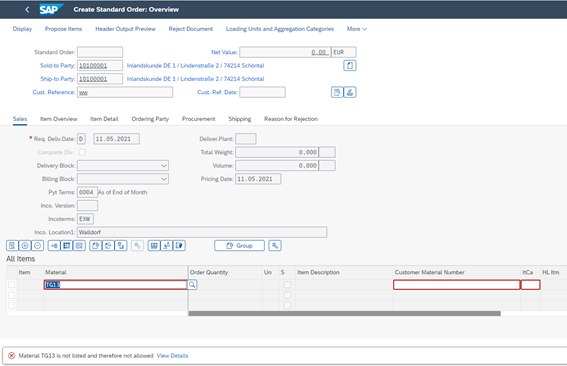The width and height of the screenshot is (567, 366).
Task: Click the partner icon next to Sold-to Party
Action: pos(350,65)
